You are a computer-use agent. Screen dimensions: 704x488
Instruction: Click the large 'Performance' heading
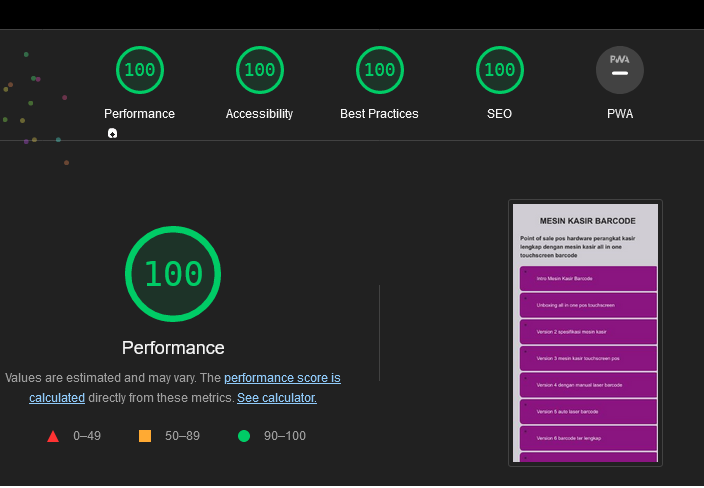tap(173, 348)
